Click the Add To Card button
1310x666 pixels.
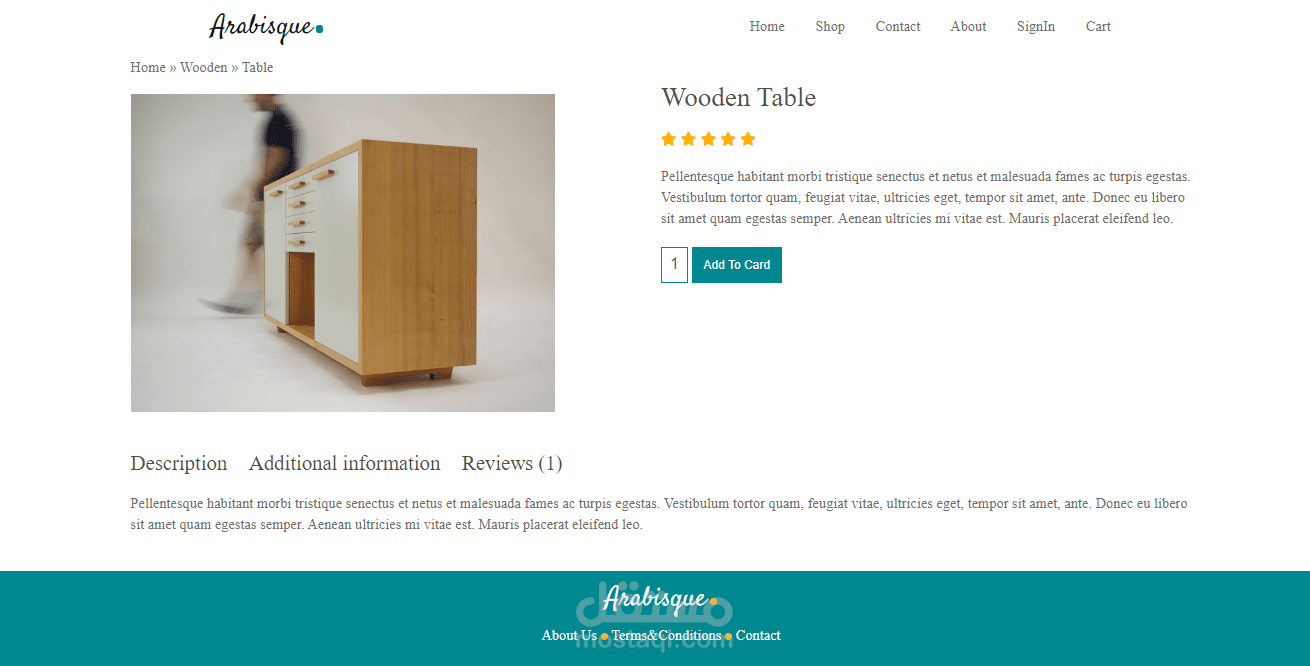coord(737,265)
